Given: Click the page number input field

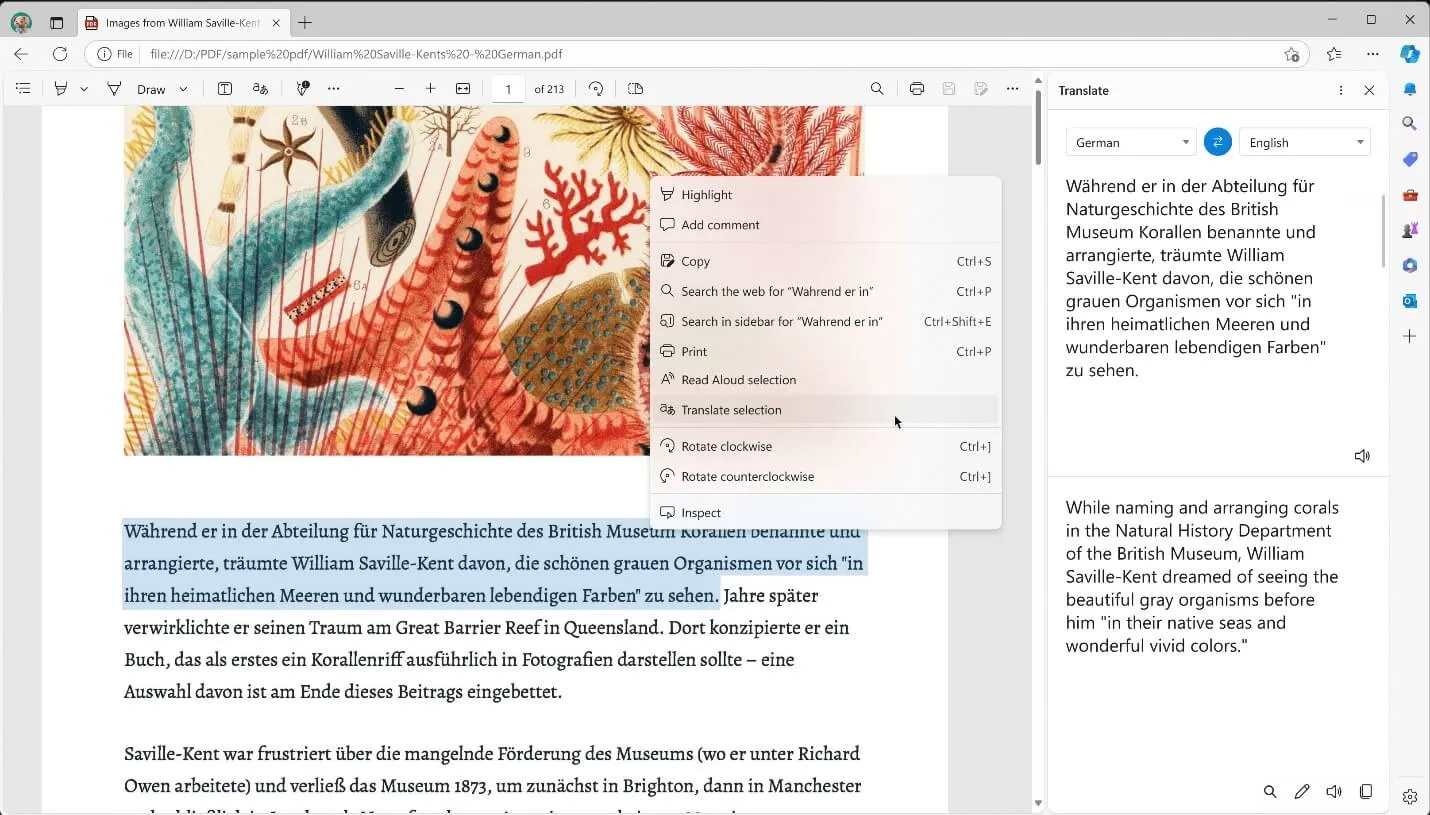Looking at the screenshot, I should 508,88.
